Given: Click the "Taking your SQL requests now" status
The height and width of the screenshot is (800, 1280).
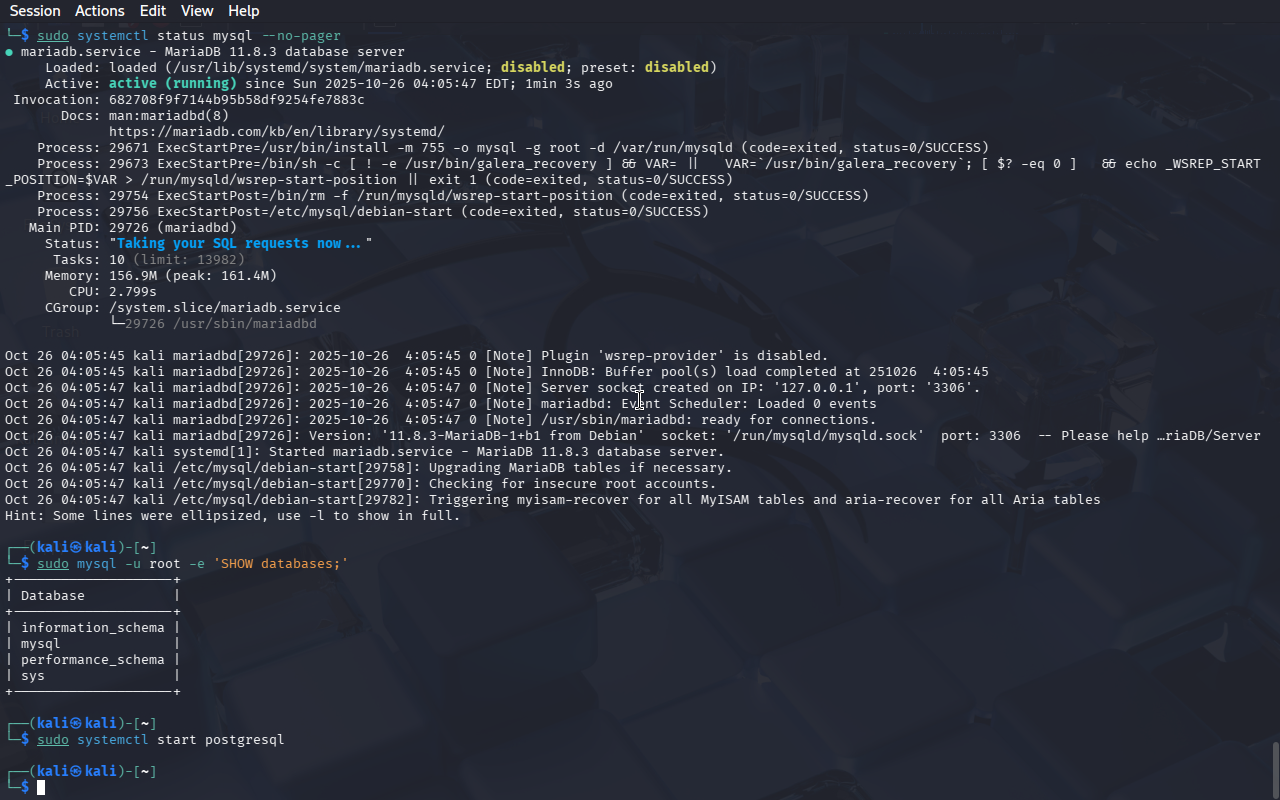Looking at the screenshot, I should tap(240, 244).
